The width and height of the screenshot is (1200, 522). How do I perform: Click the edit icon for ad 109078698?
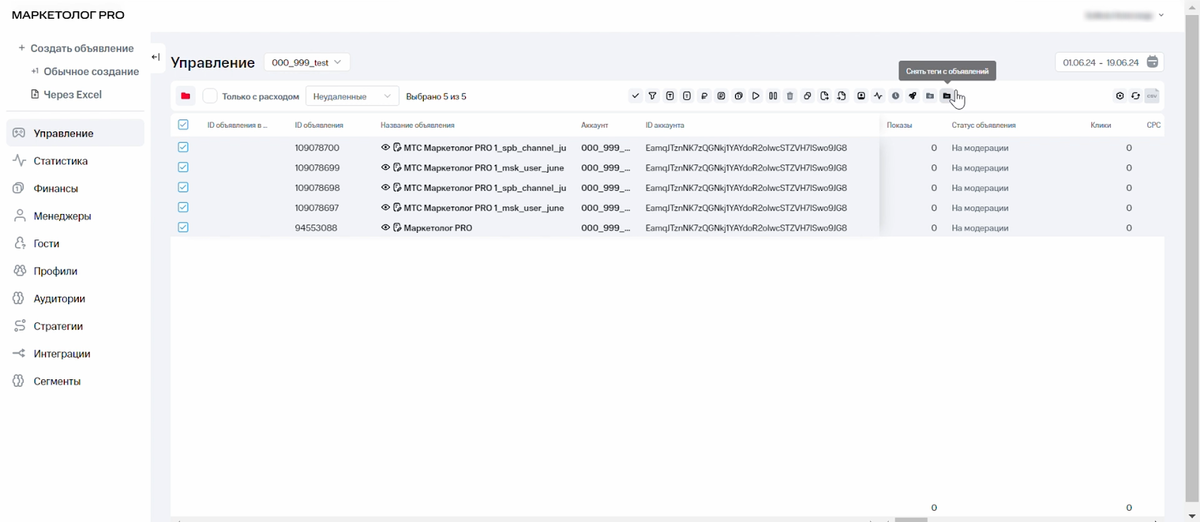pyautogui.click(x=397, y=188)
